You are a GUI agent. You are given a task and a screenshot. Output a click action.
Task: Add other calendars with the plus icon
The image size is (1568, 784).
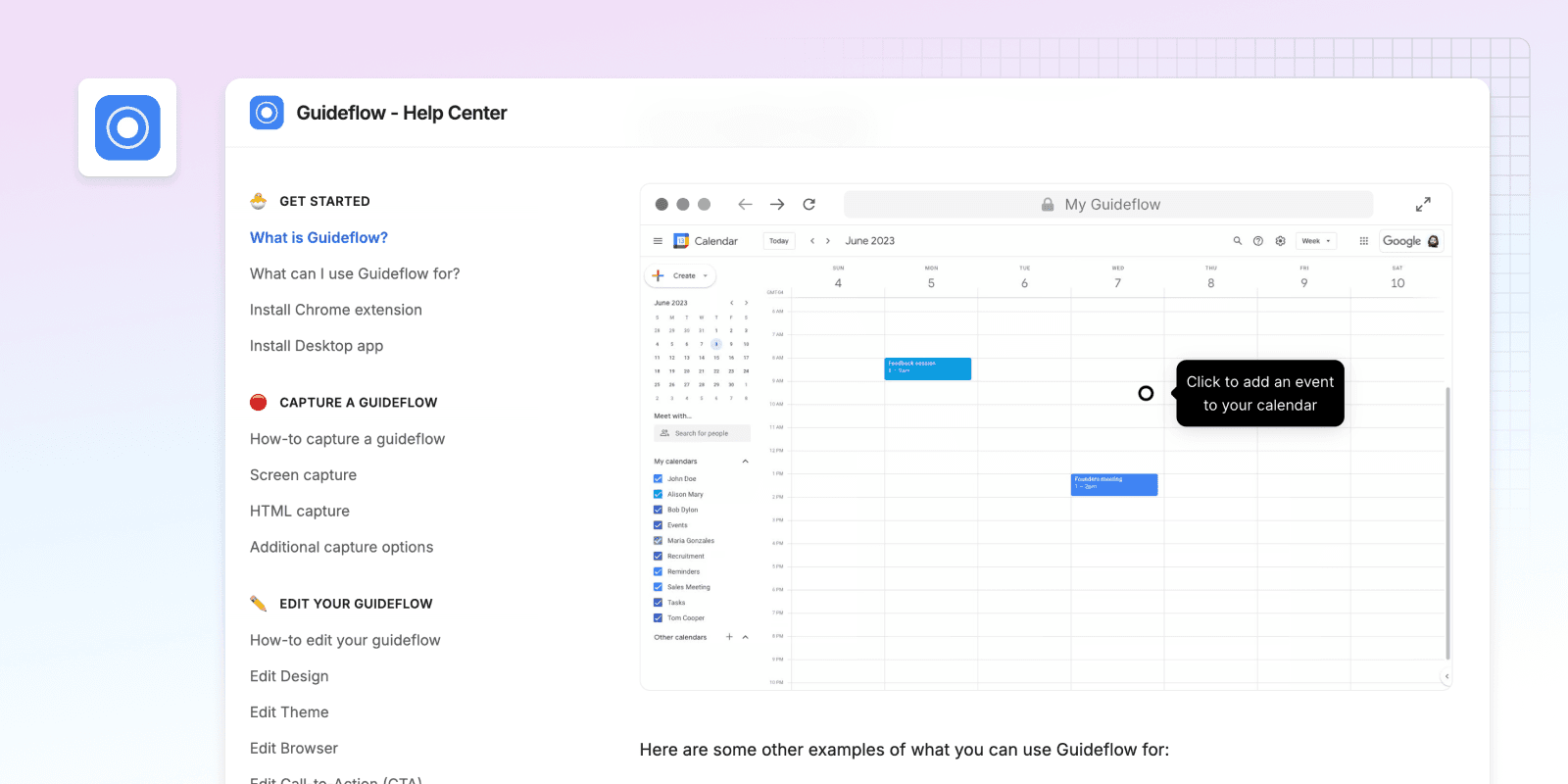tap(729, 637)
